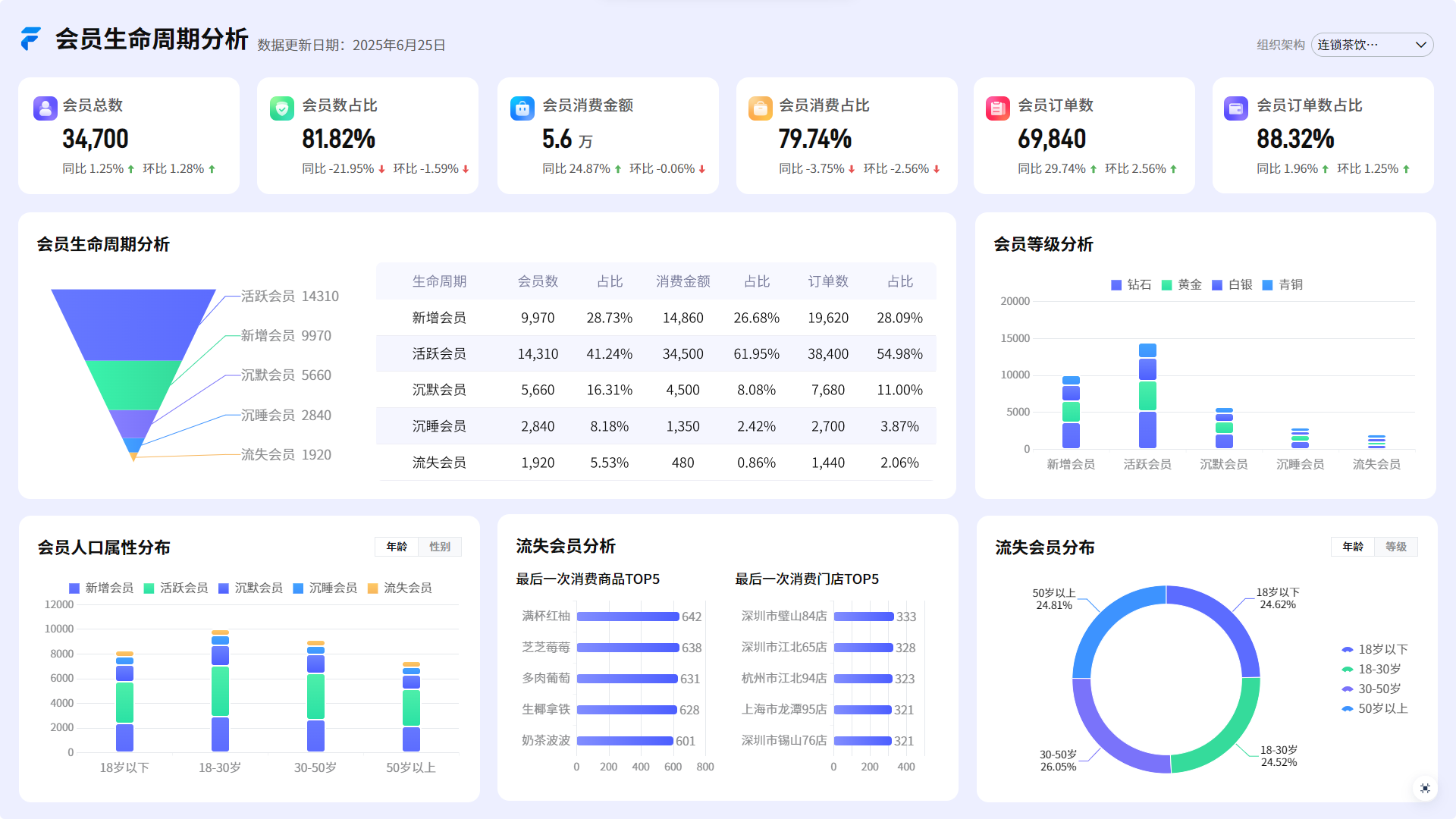The image size is (1456, 819).
Task: Switch demographics chart to 性别 tab
Action: pyautogui.click(x=440, y=547)
